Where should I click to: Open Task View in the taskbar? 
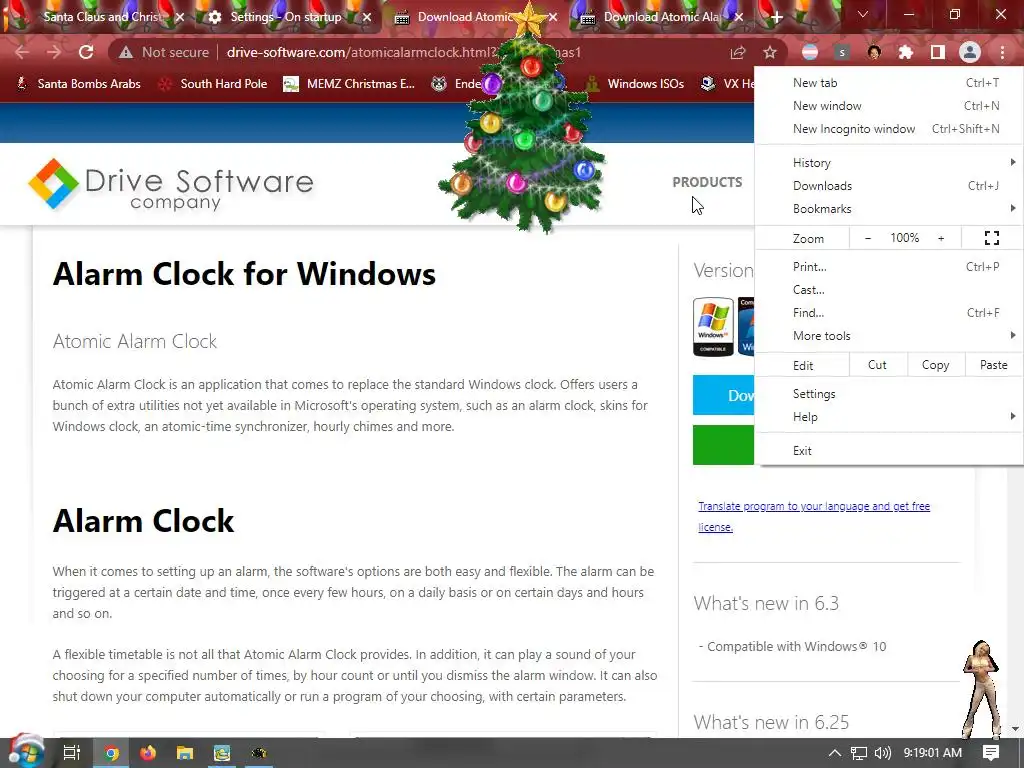(x=72, y=753)
